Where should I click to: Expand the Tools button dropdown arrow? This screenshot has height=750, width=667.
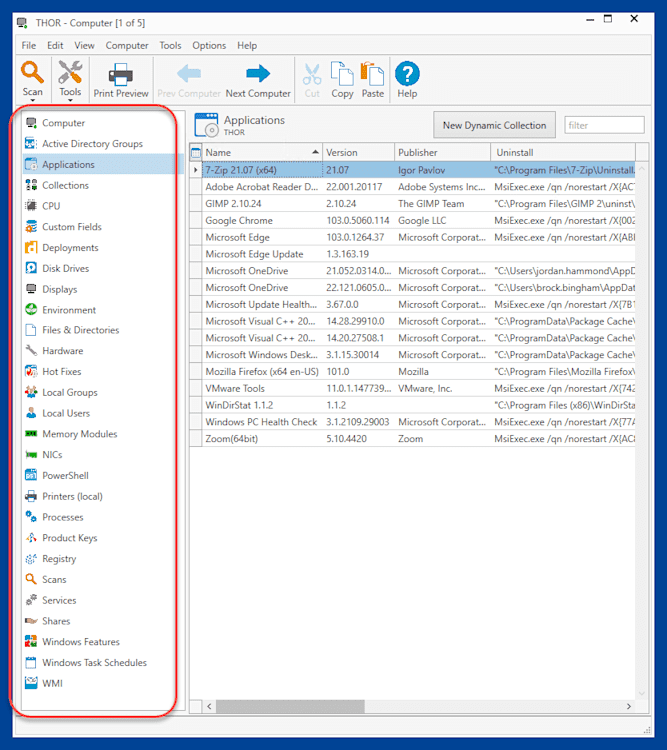70,100
